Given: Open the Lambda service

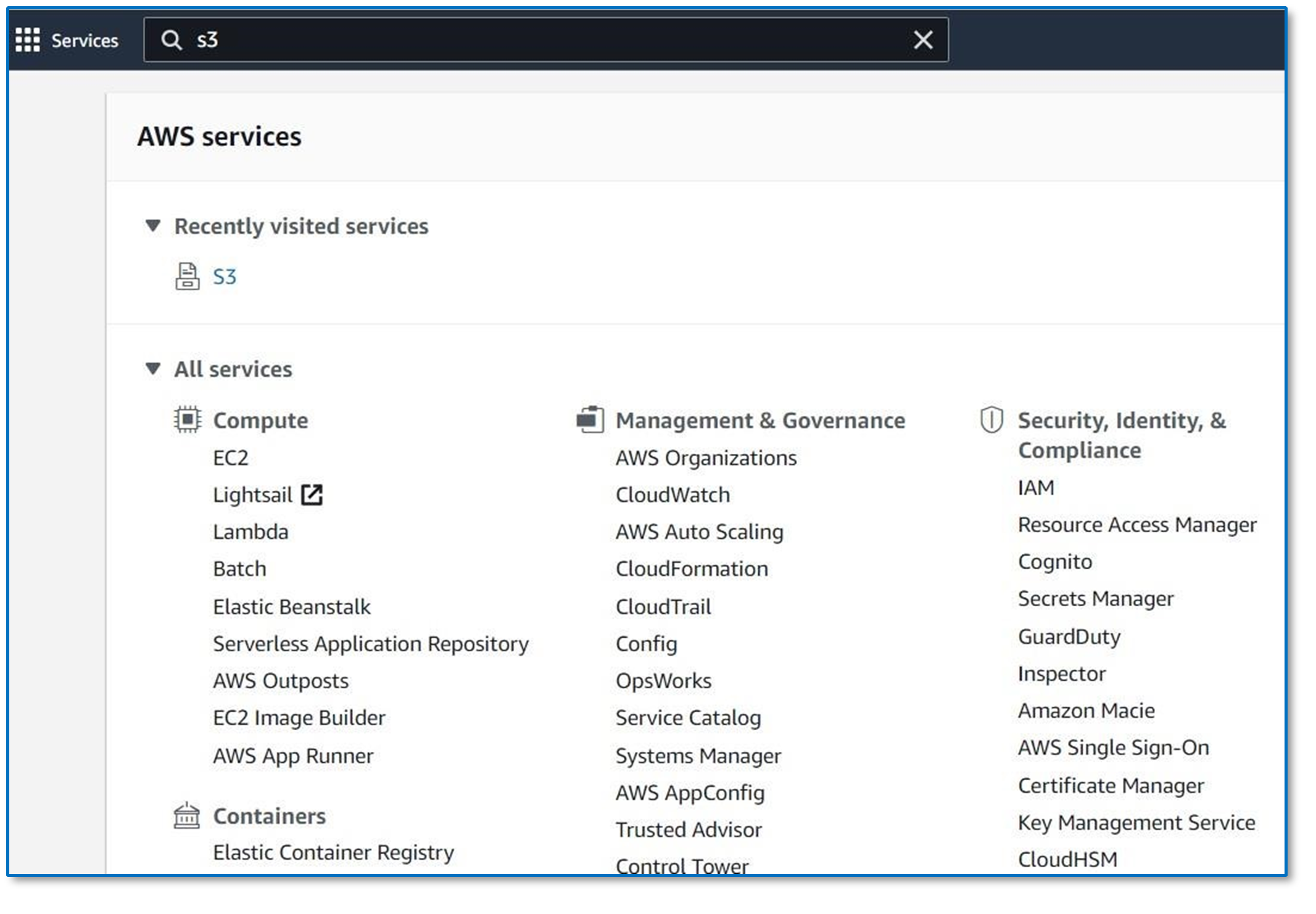Looking at the screenshot, I should pos(250,532).
